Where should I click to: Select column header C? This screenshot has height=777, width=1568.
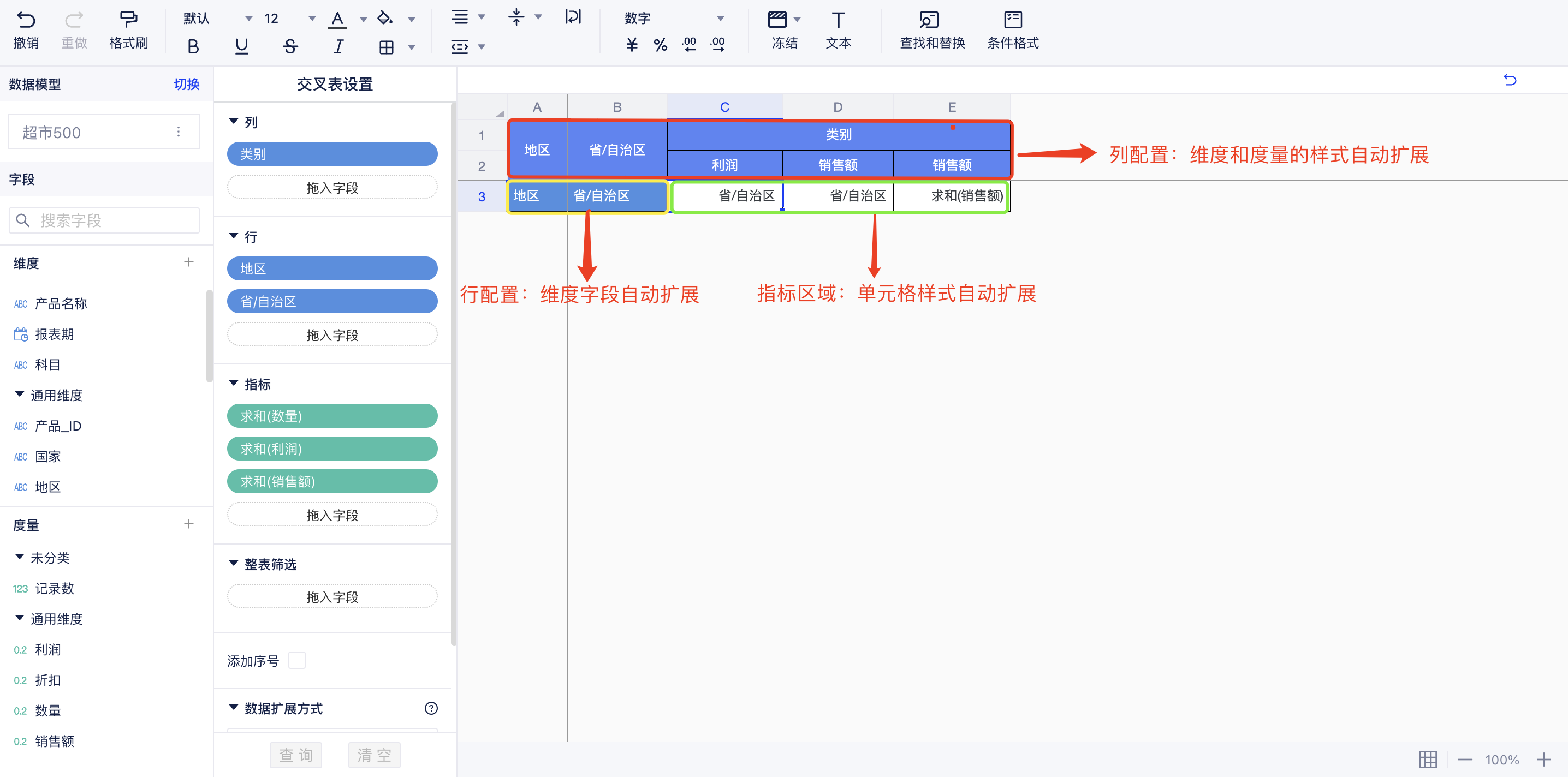[x=724, y=107]
